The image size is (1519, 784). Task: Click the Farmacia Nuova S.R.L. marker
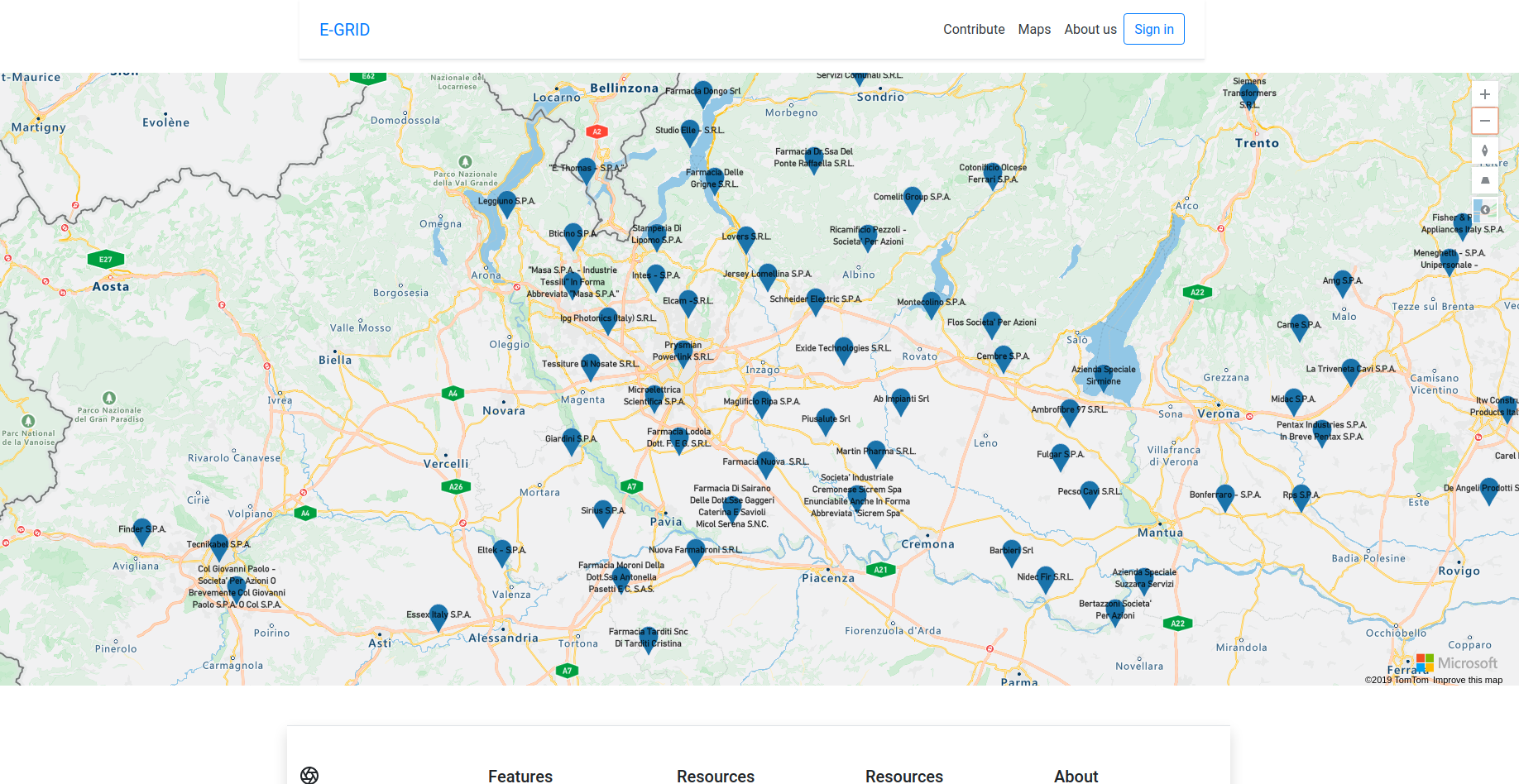pyautogui.click(x=767, y=465)
